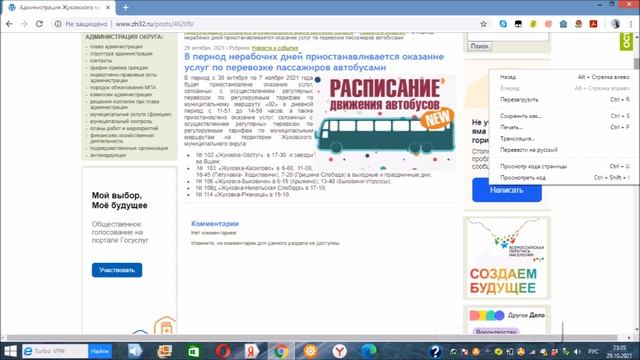Choose 'Перевести на русский' from the context menu

[x=564, y=150]
